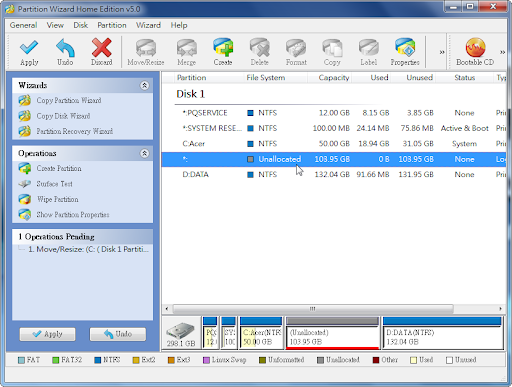Click the NTFS legend color swatch
The width and height of the screenshot is (512, 387).
click(x=98, y=360)
